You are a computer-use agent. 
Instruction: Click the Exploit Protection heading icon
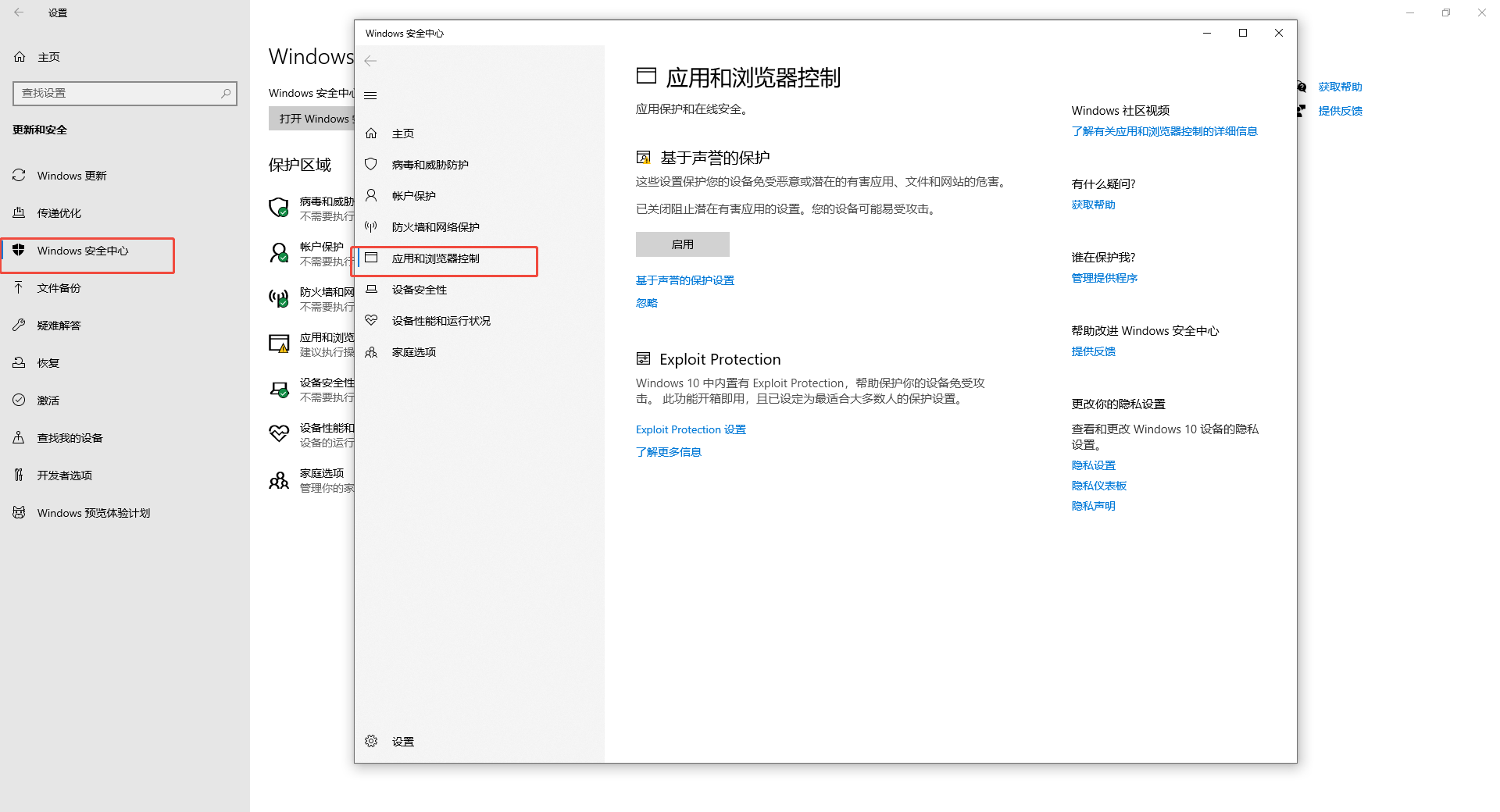click(643, 358)
